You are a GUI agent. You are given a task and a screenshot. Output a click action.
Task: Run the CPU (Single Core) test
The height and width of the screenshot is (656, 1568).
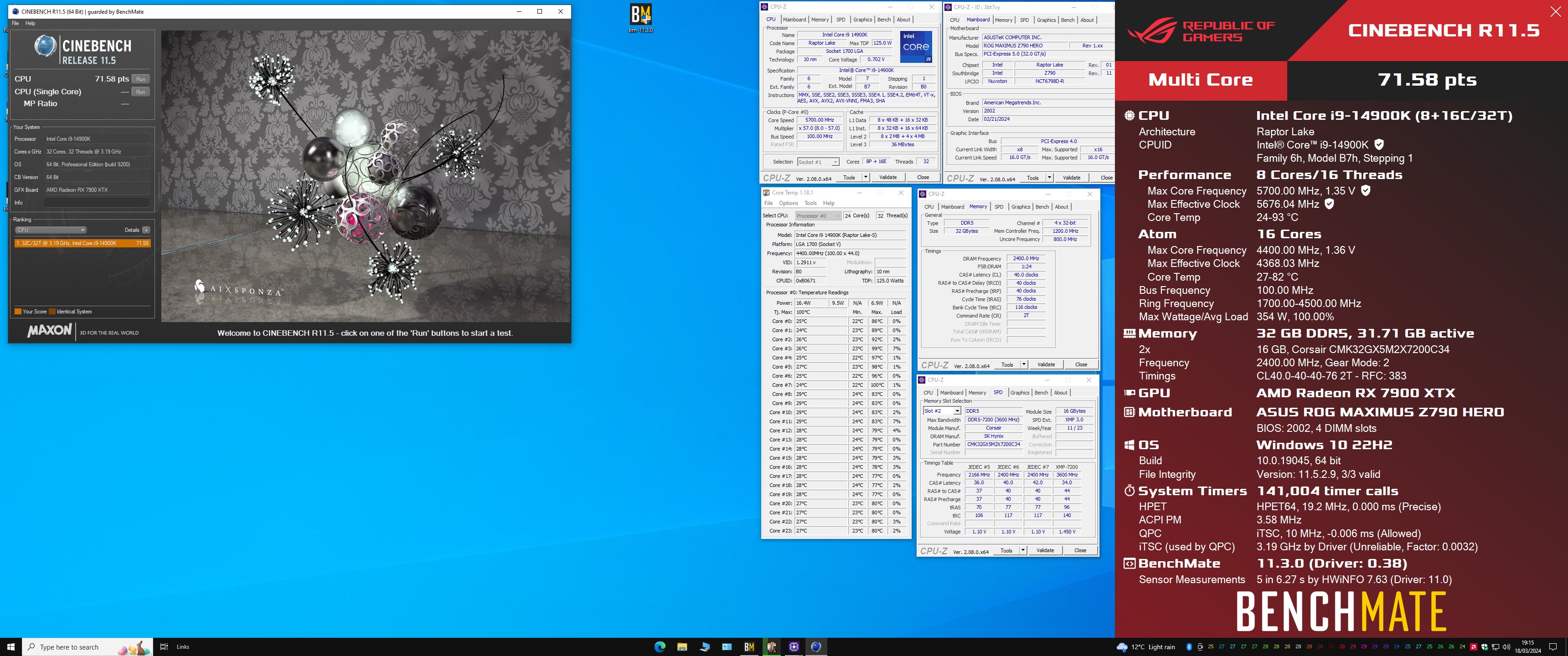[x=140, y=91]
